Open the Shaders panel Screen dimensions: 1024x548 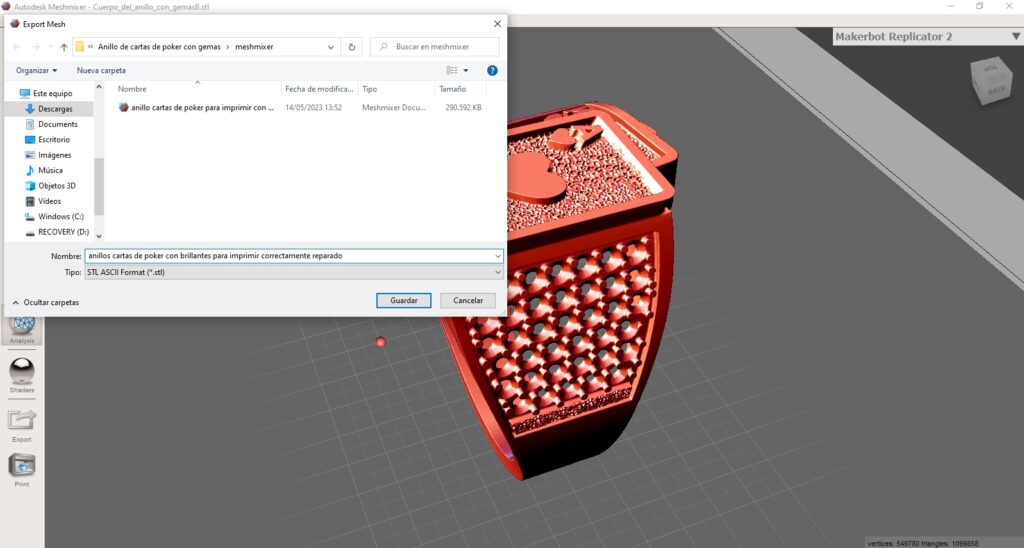[22, 375]
